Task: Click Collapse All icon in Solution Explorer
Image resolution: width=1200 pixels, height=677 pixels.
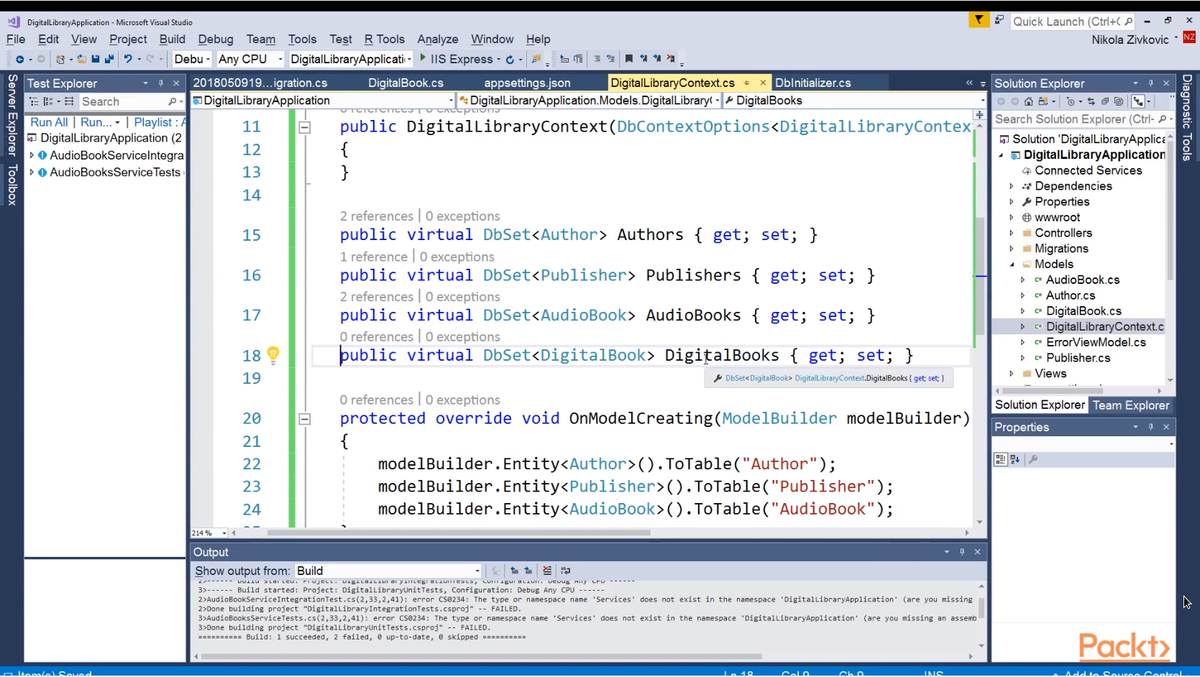Action: tap(1105, 102)
